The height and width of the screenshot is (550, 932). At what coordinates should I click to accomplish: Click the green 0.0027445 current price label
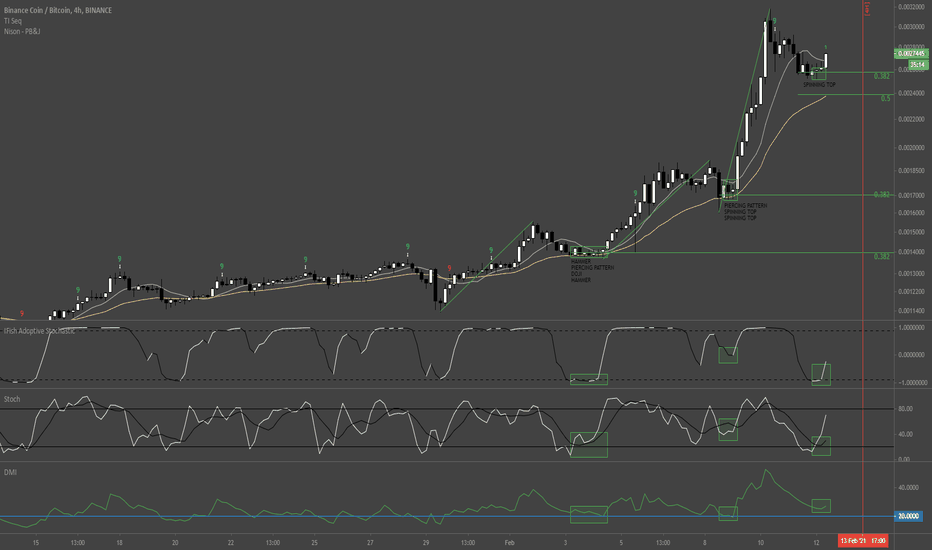coord(911,54)
